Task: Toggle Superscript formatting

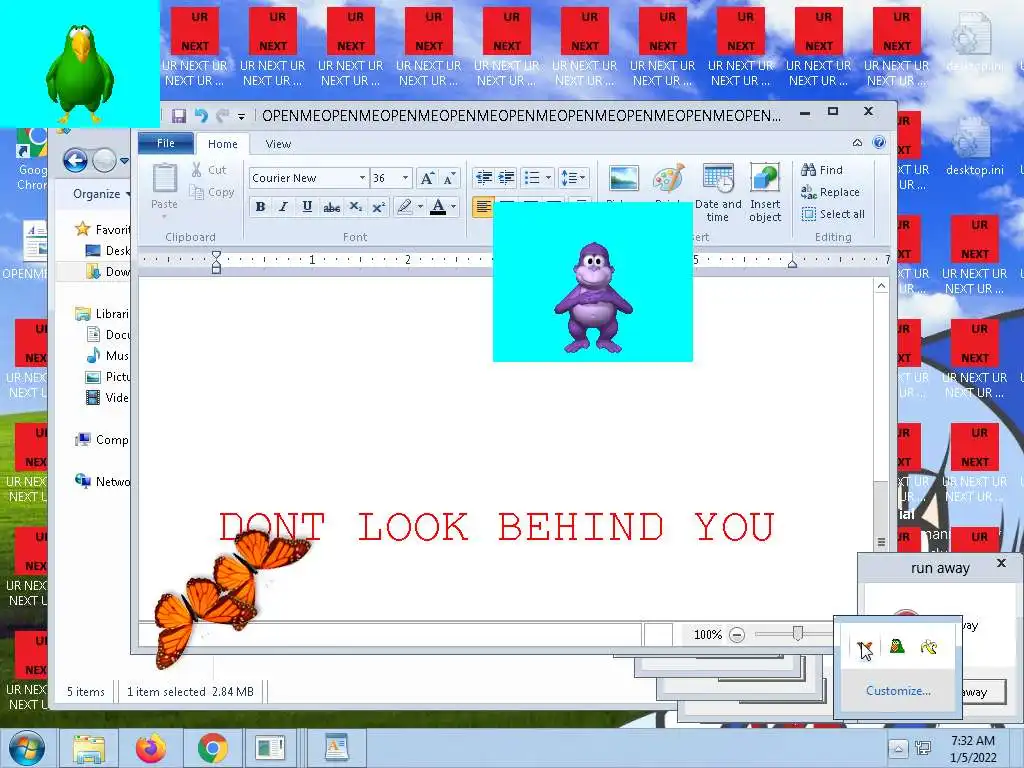Action: (x=379, y=207)
